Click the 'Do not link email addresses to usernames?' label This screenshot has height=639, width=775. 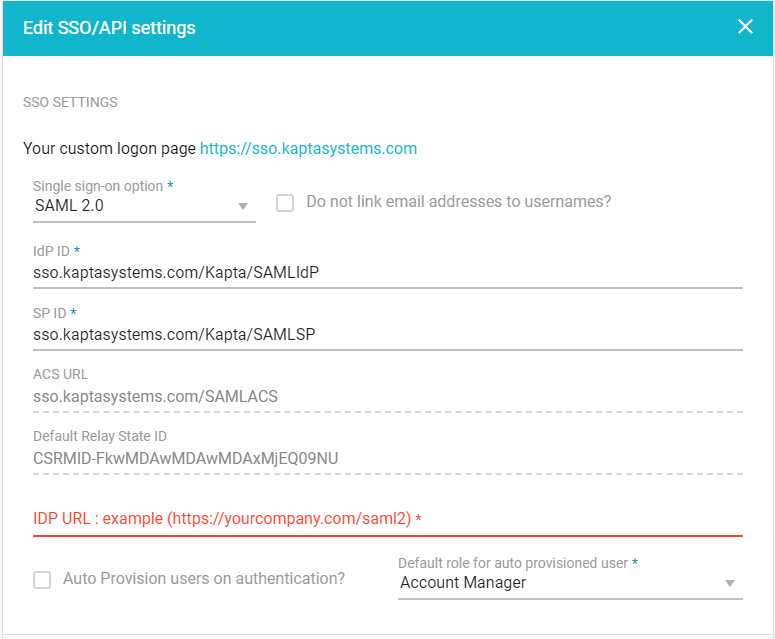point(458,202)
